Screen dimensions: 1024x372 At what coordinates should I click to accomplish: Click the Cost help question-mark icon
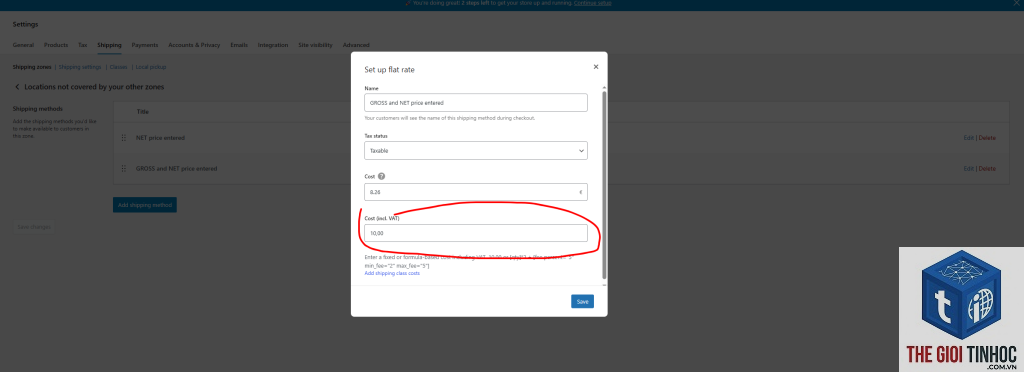click(381, 176)
